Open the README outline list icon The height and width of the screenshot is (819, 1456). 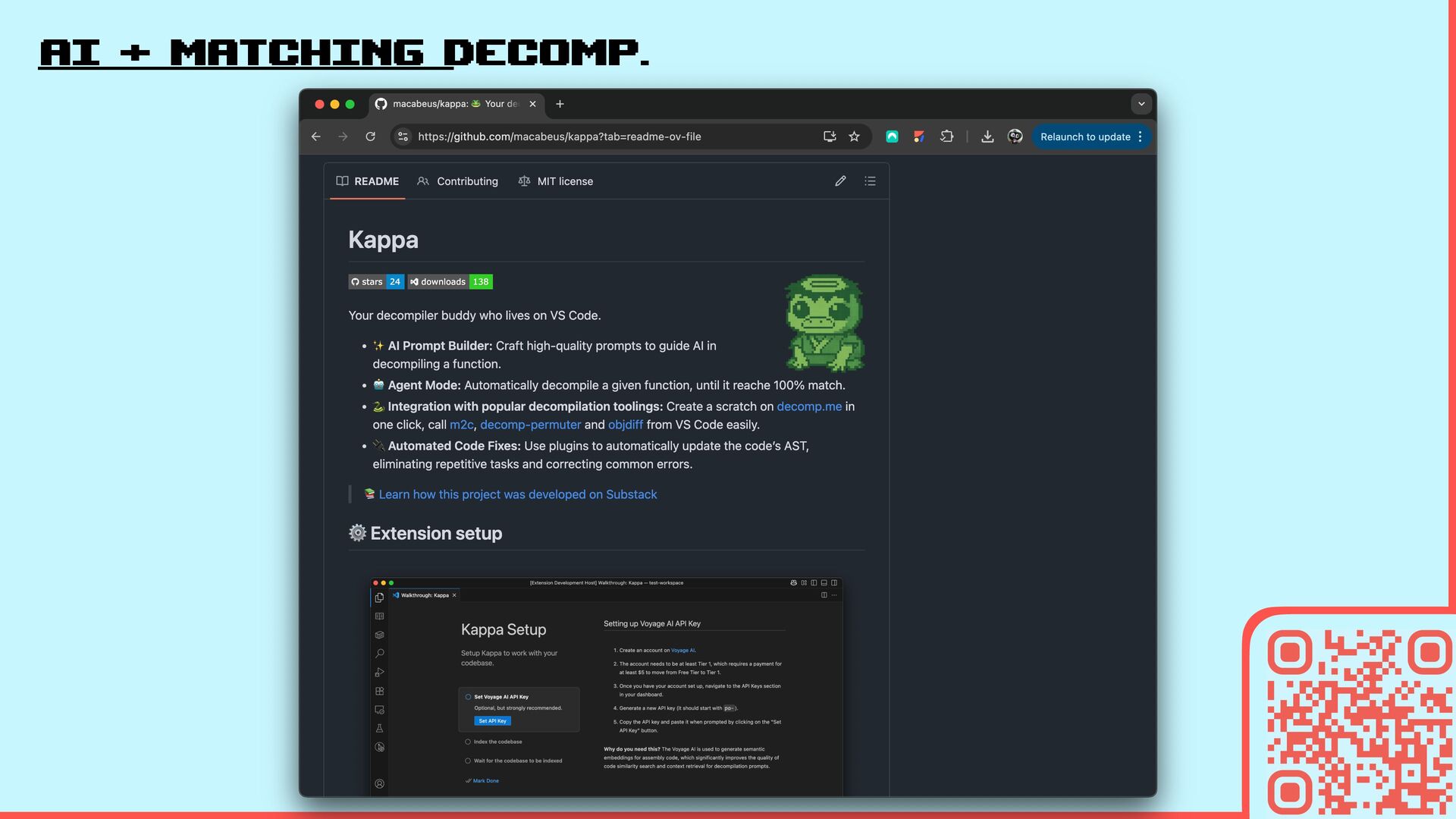870,181
